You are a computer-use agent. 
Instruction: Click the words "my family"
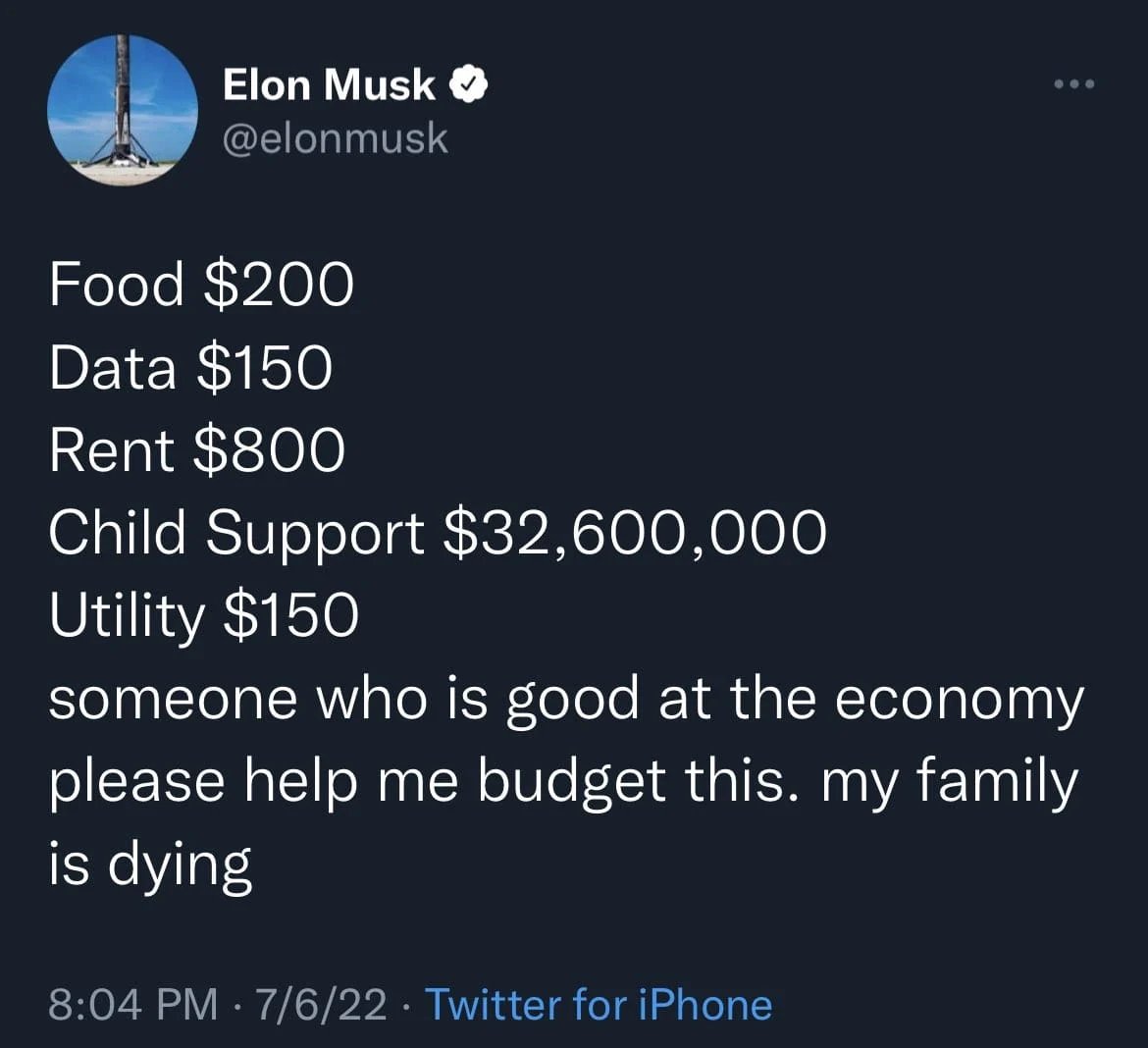[x=949, y=783]
